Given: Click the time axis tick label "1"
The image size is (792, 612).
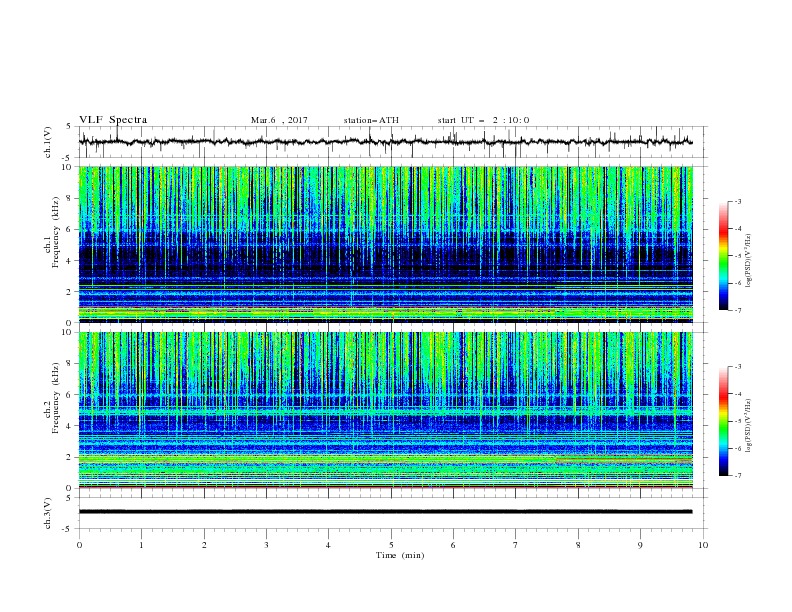Looking at the screenshot, I should pos(141,545).
